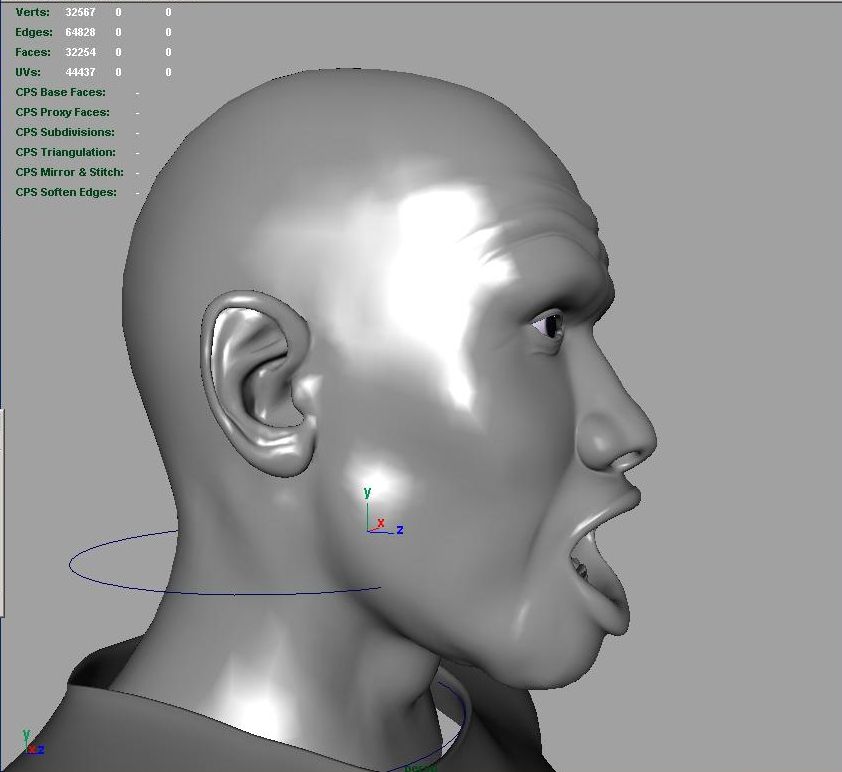Viewport: 842px width, 772px height.
Task: Click the view axis indicator in the viewport corner
Action: (32, 744)
